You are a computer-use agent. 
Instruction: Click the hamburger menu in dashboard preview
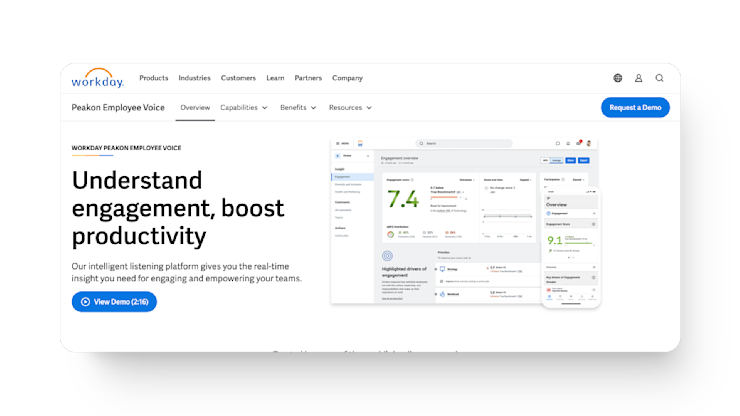pos(337,143)
